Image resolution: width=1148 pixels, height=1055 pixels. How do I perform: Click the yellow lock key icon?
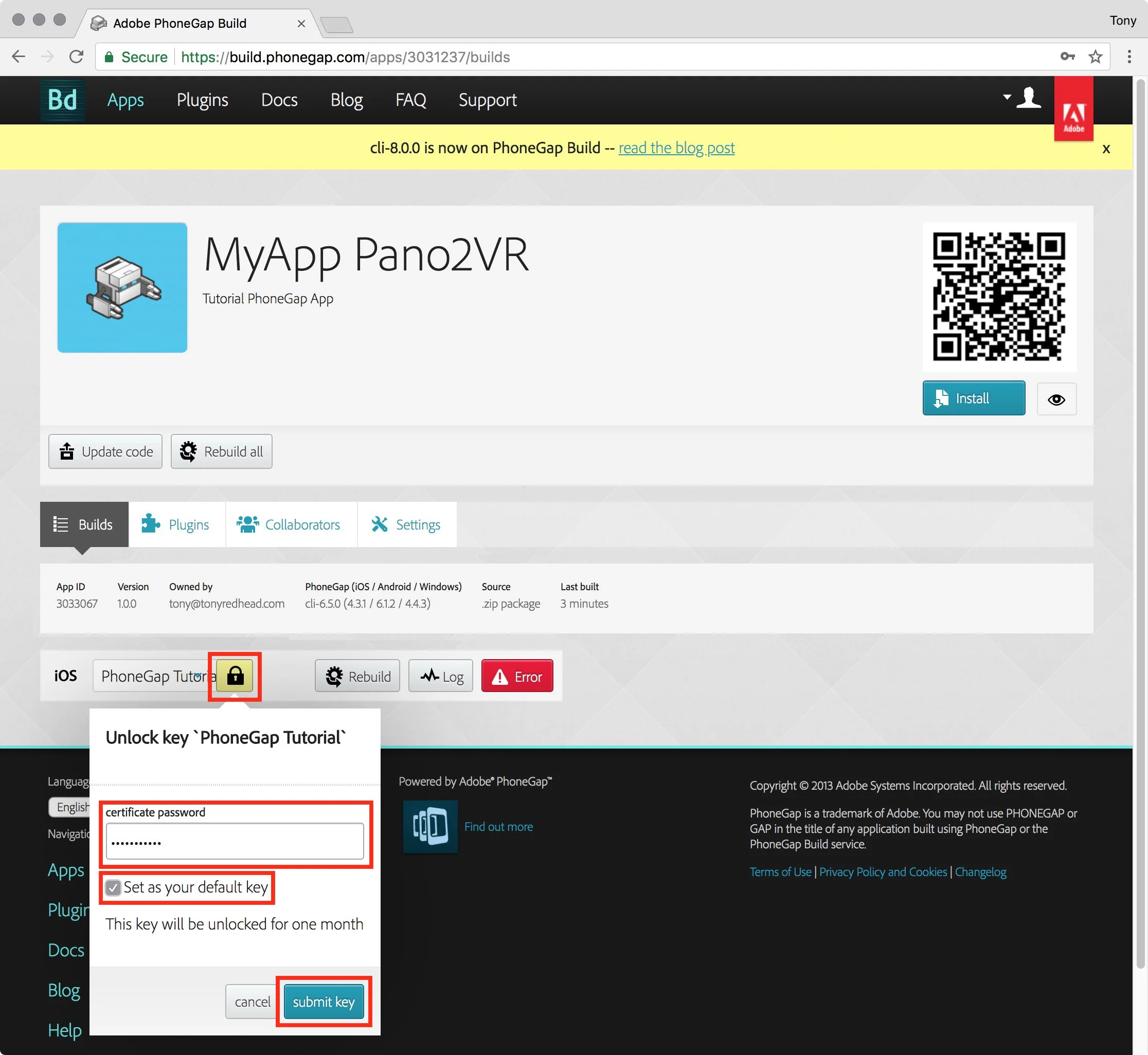[x=235, y=676]
